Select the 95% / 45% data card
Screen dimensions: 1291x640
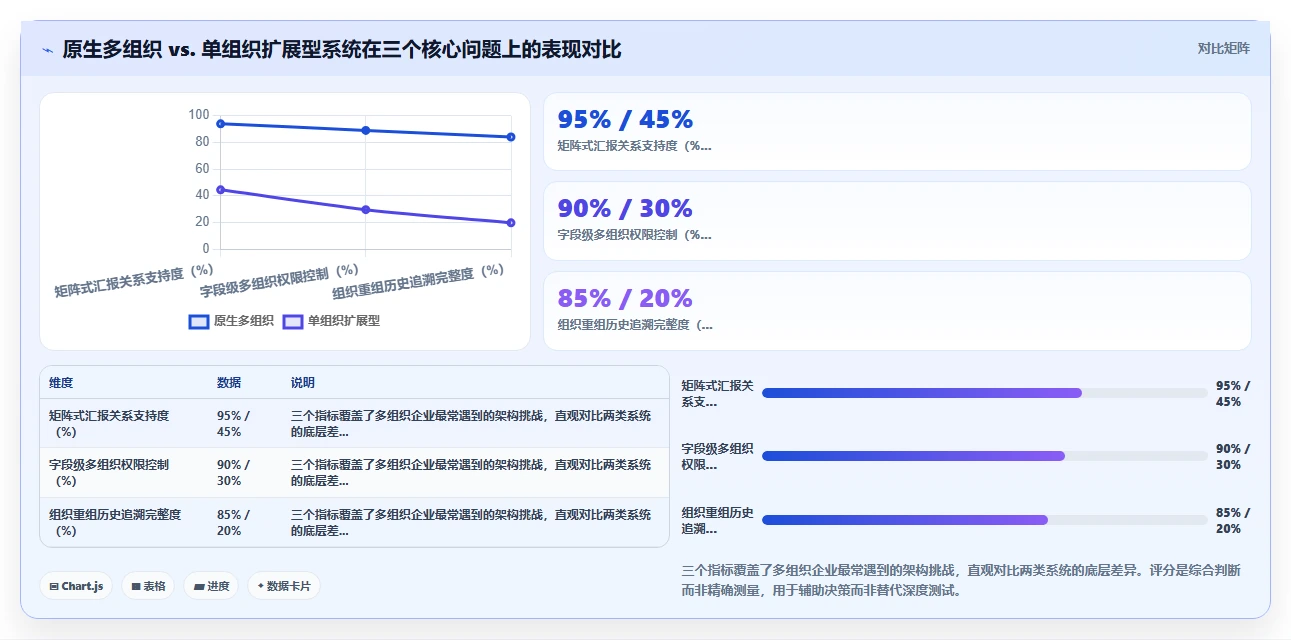point(897,132)
